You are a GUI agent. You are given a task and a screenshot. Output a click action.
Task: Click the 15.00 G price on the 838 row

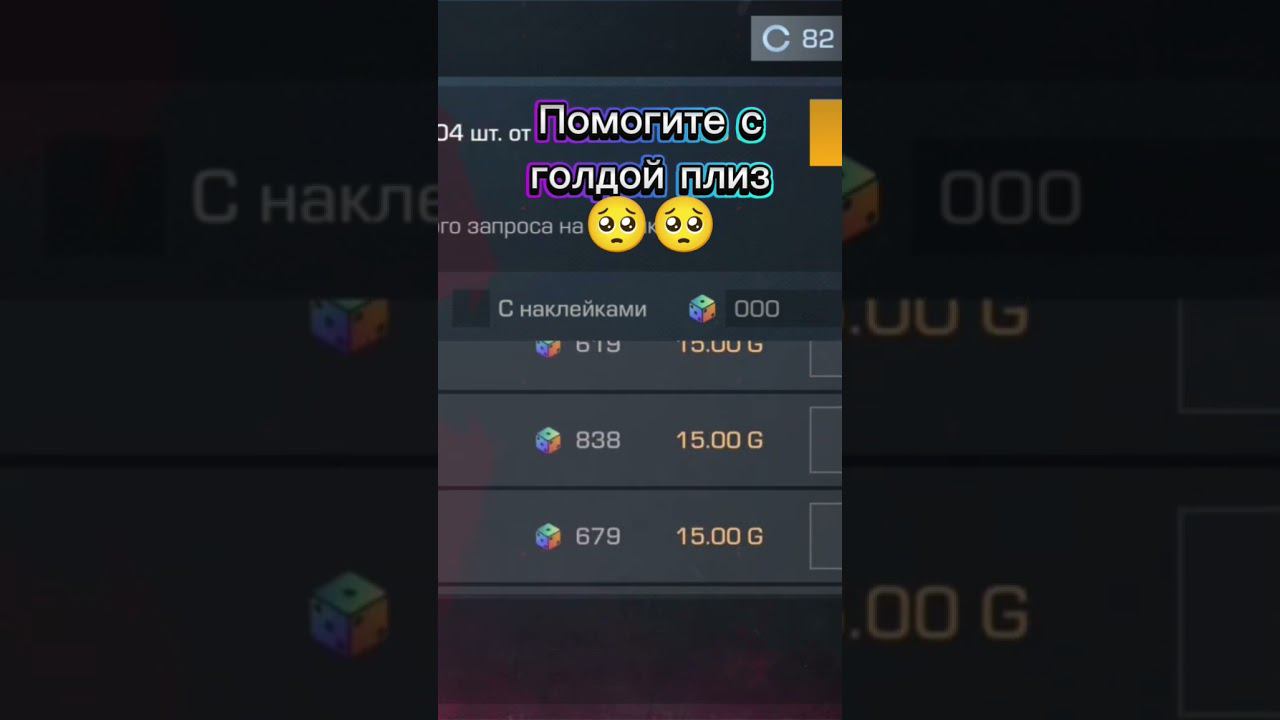click(x=719, y=440)
